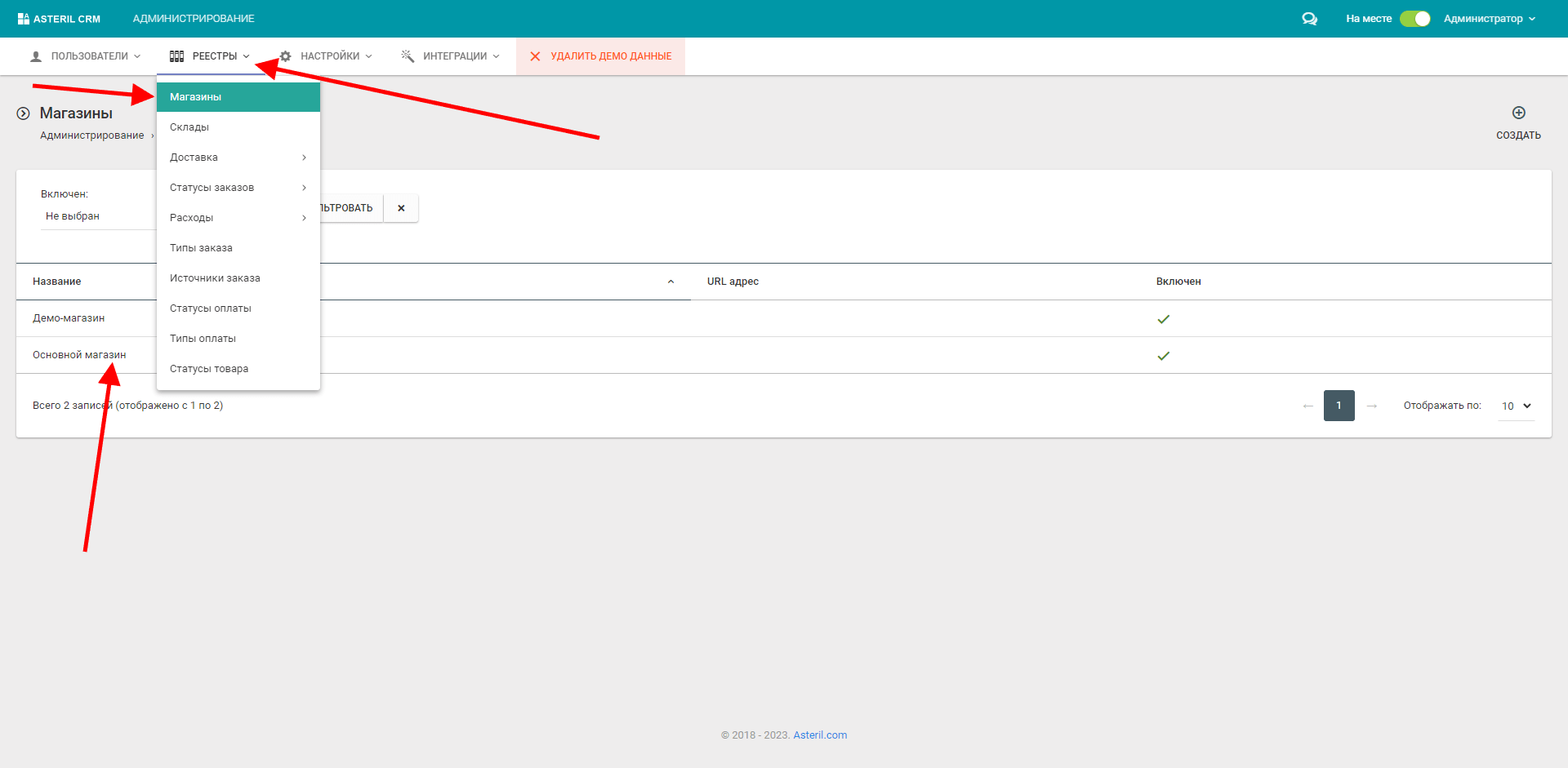Click the checkmark for Основной магазин
1568x768 pixels.
click(1164, 355)
